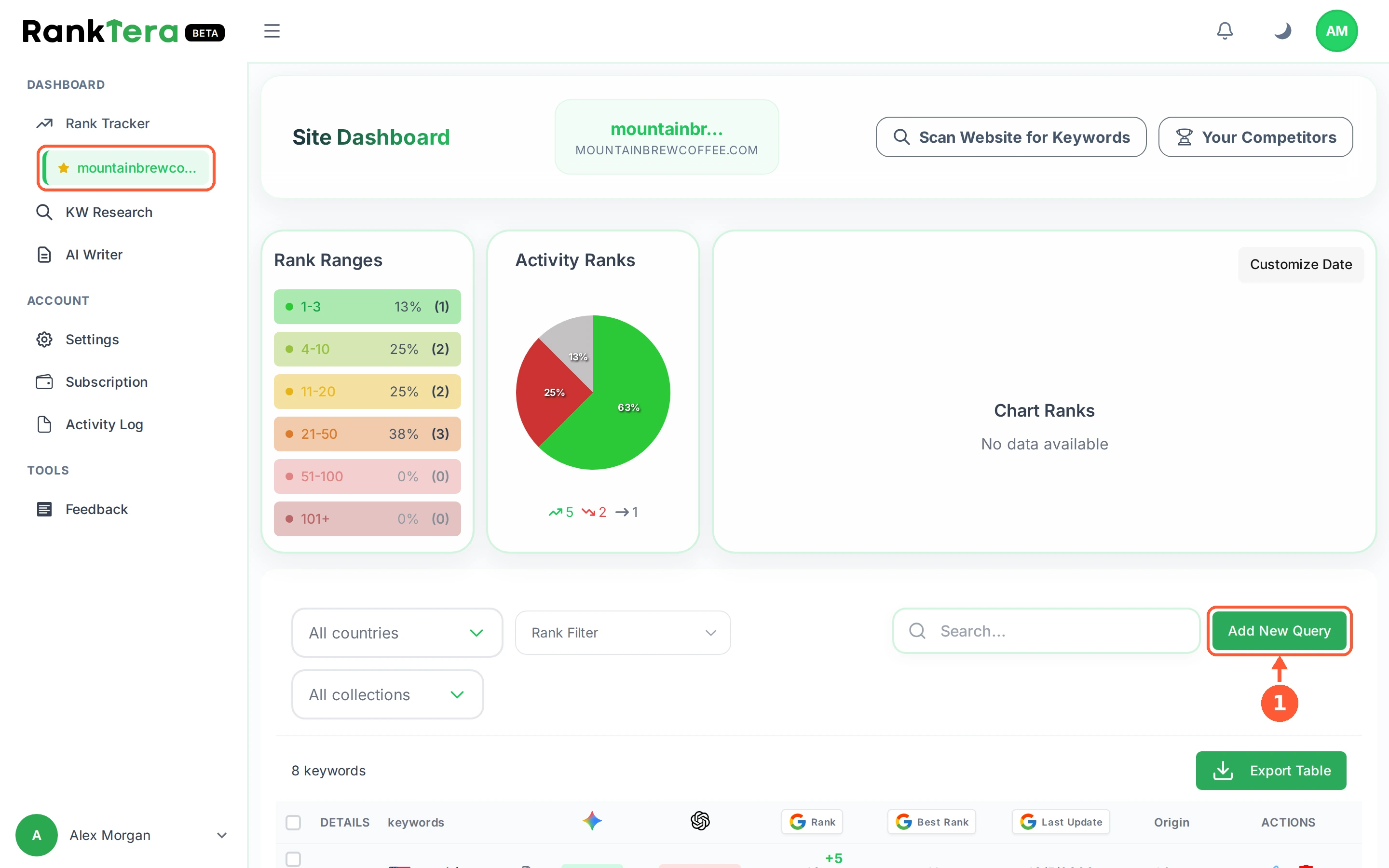Select mountainbrewco site in sidebar
The image size is (1389, 868).
[x=126, y=168]
